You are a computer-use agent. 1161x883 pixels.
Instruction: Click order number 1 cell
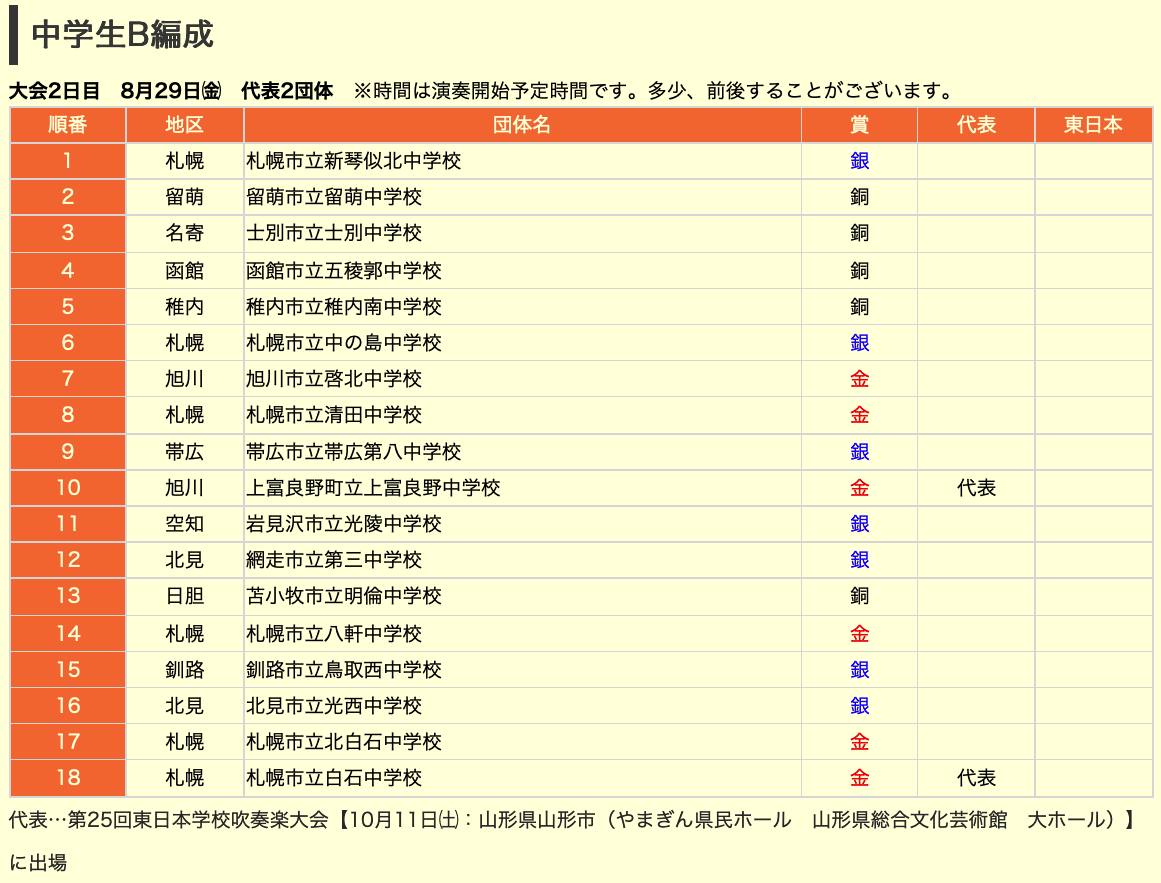click(x=67, y=161)
